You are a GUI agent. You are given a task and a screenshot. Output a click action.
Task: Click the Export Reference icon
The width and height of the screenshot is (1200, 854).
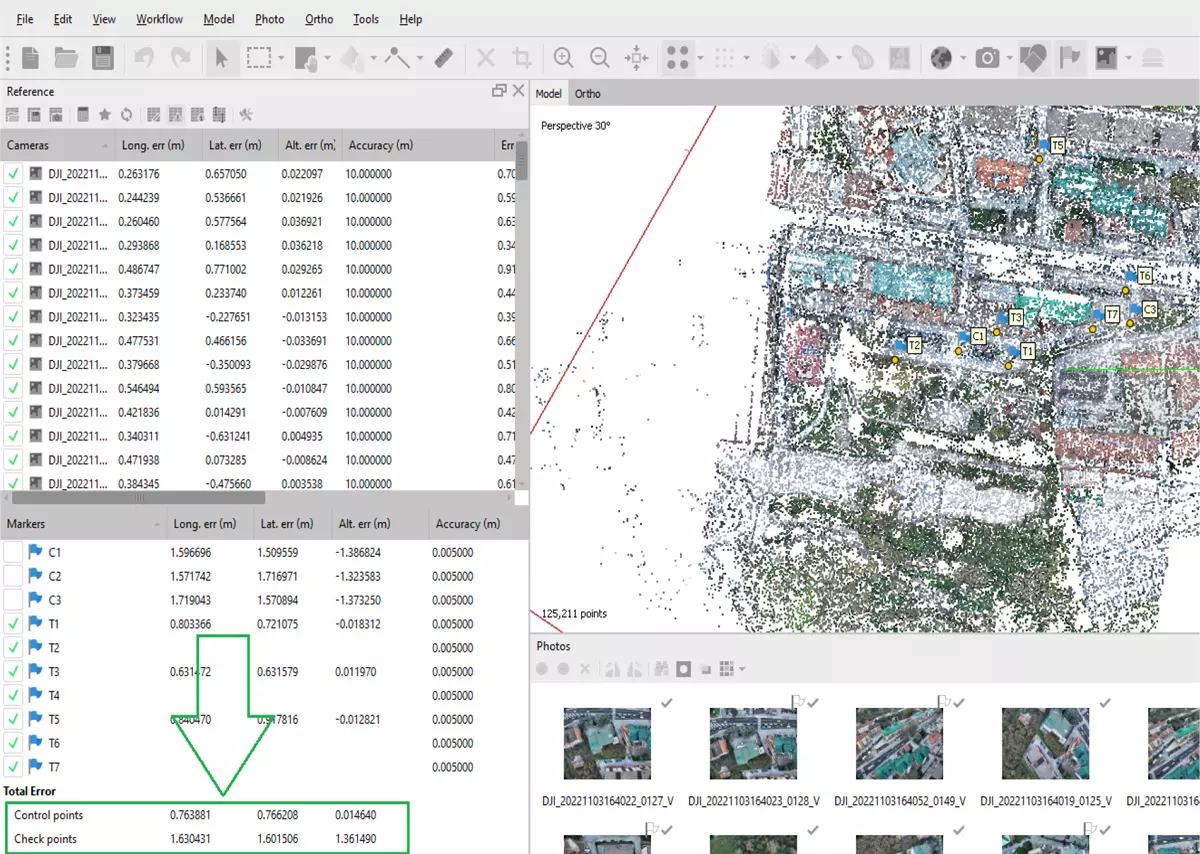34,115
